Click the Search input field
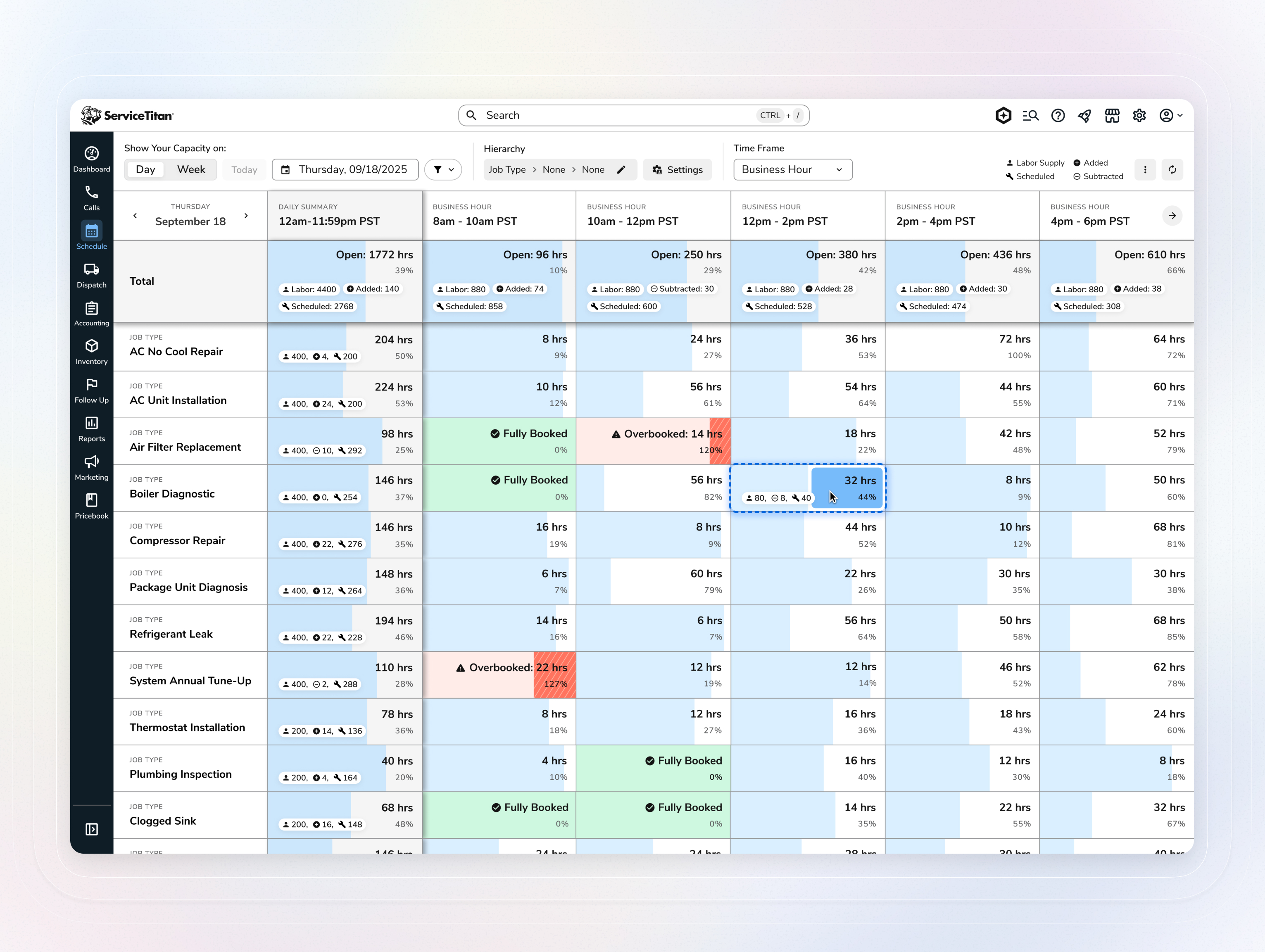The width and height of the screenshot is (1265, 952). pos(634,116)
